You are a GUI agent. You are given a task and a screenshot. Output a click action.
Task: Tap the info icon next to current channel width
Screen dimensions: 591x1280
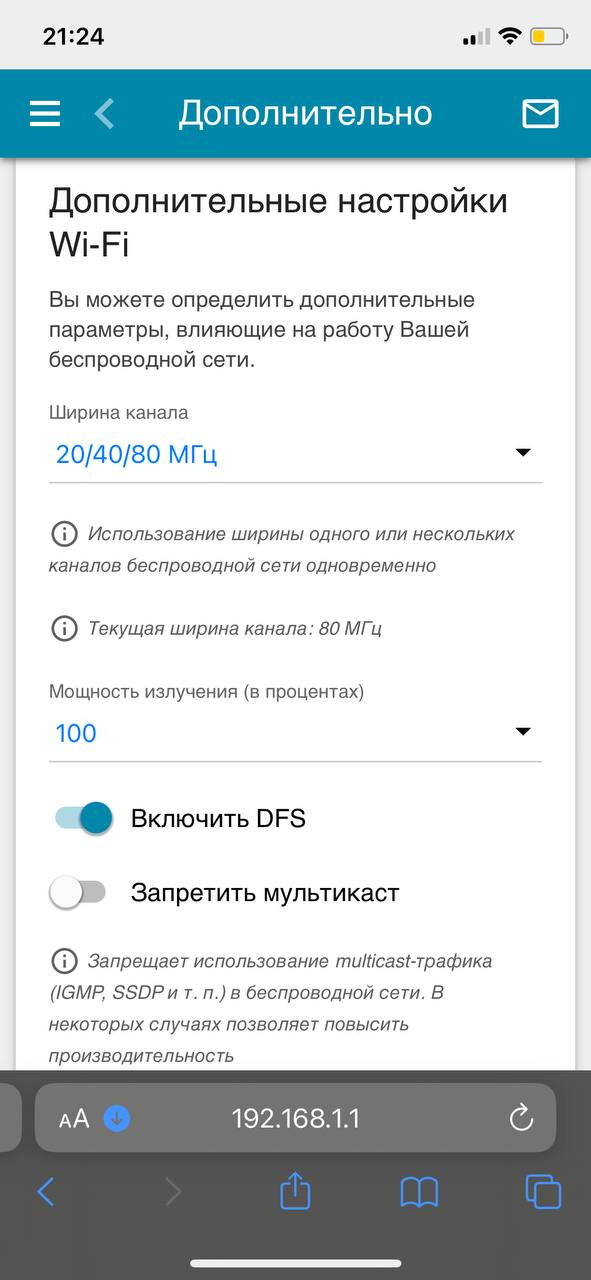point(64,628)
